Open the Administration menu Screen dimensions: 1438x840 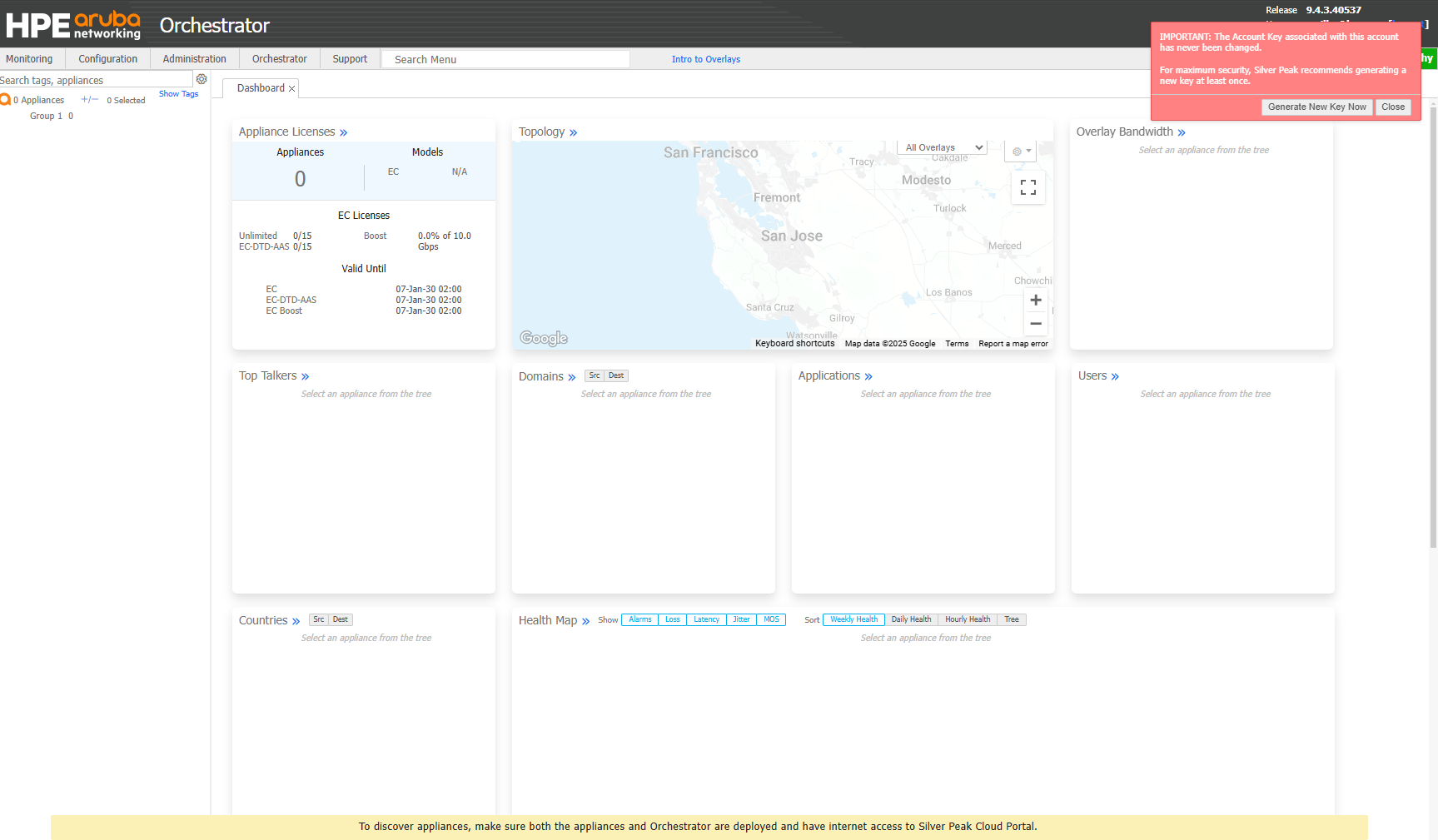[x=195, y=59]
